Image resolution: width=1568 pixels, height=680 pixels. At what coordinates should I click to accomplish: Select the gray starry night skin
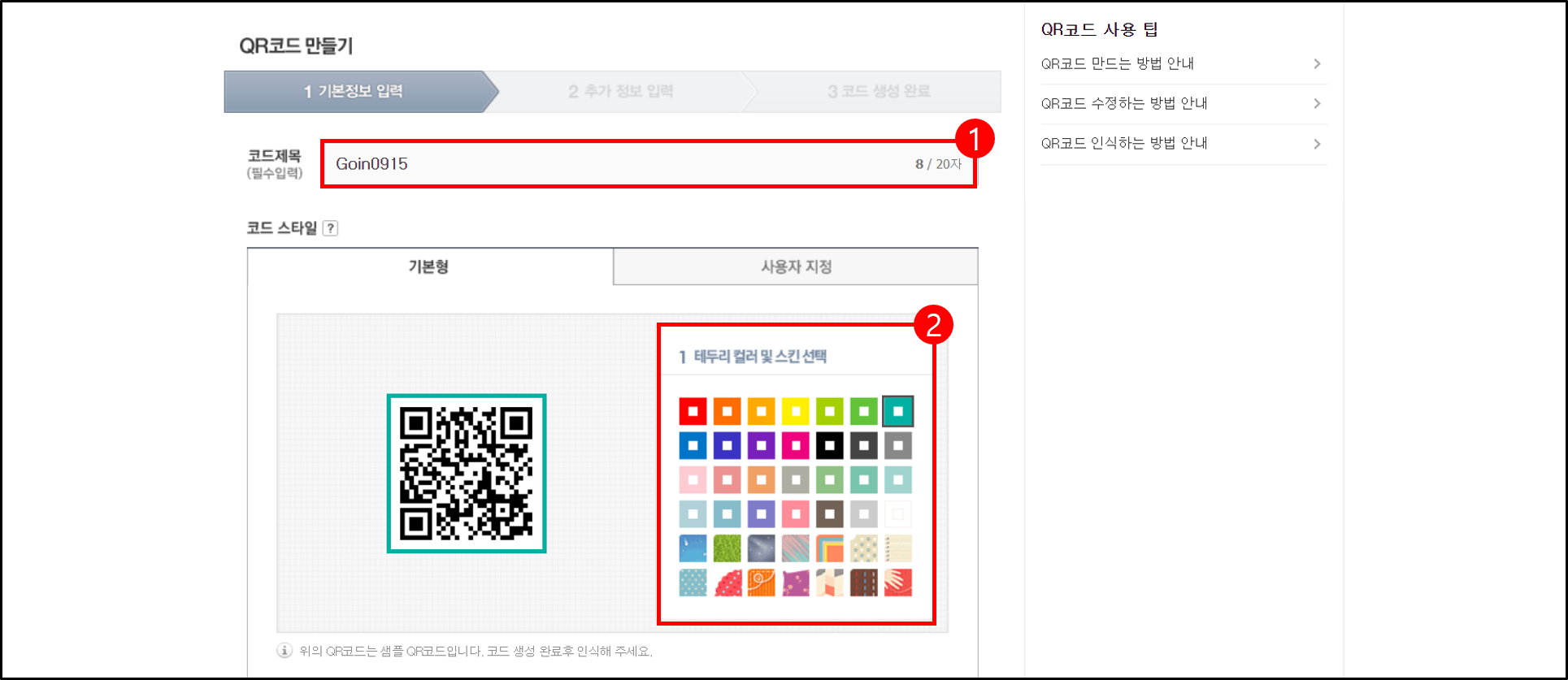click(762, 548)
